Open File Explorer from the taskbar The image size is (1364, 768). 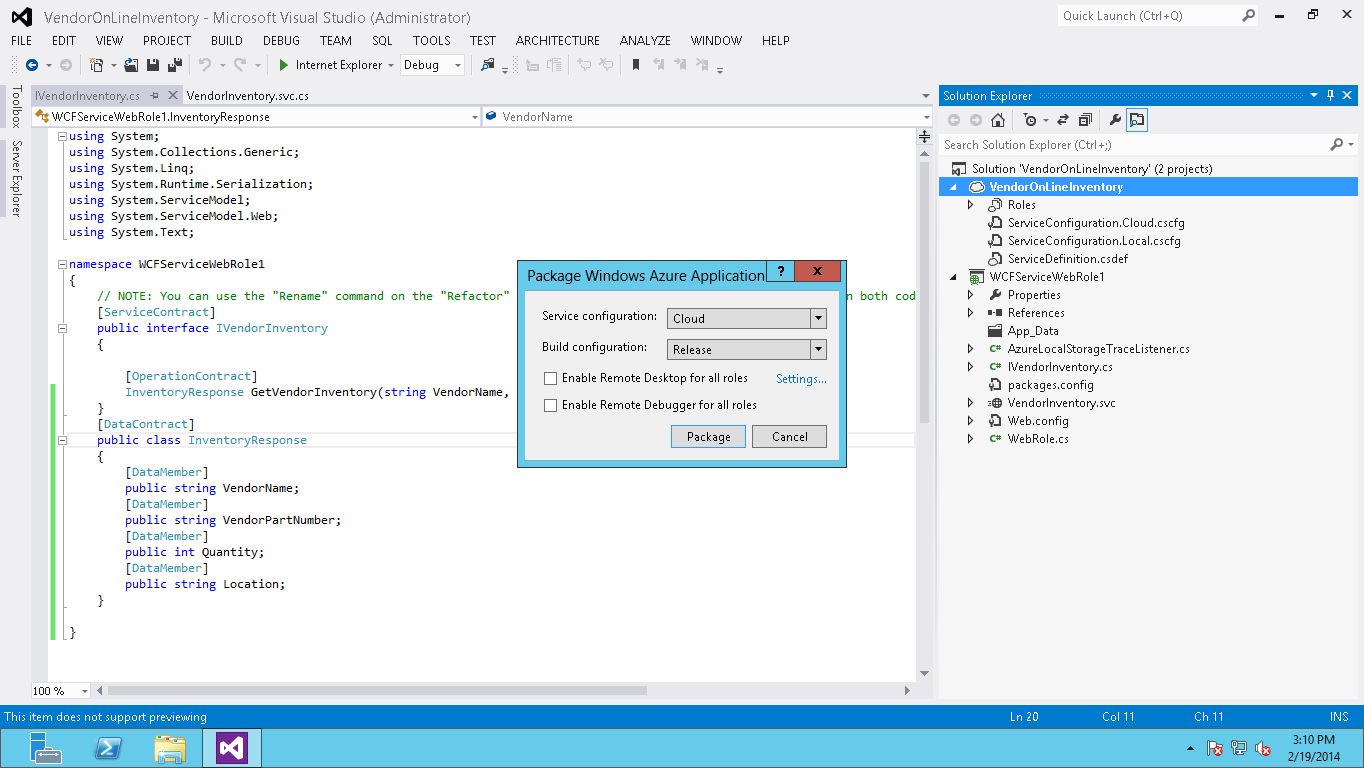[170, 748]
